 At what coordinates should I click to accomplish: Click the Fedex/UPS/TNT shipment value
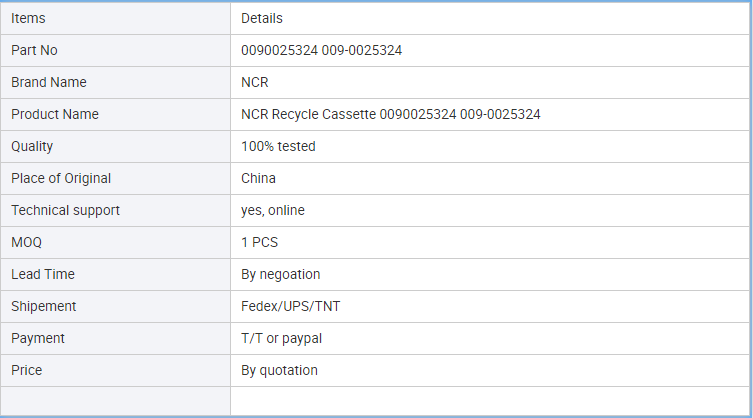[291, 307]
